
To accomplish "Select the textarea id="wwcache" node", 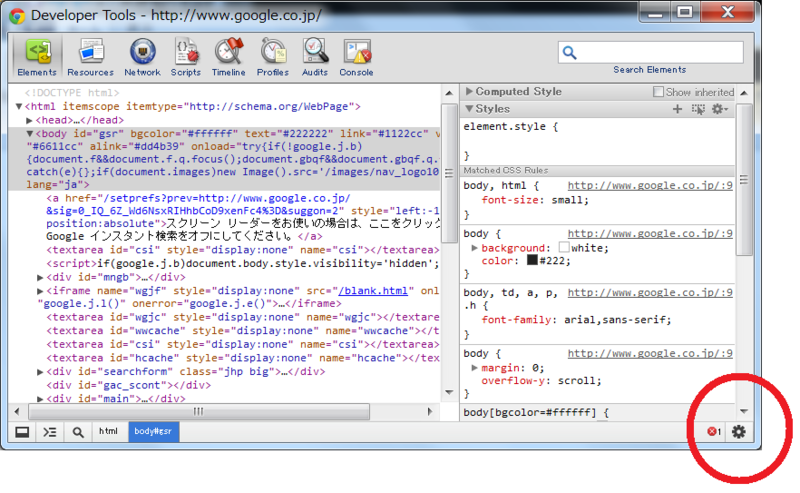I will click(x=243, y=331).
